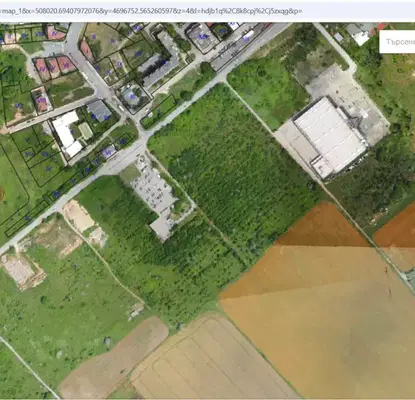Viewport: 415px width, 400px height.
Task: Click the middle of three adjoining red-roofed houses
Action: pyautogui.click(x=53, y=67)
